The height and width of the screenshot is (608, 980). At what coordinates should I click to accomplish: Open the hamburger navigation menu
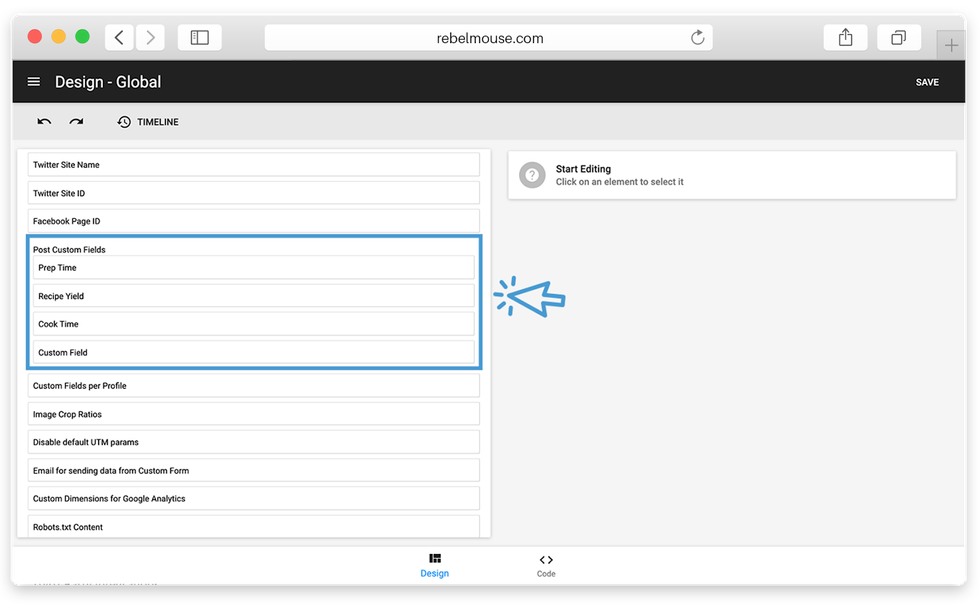[x=34, y=82]
